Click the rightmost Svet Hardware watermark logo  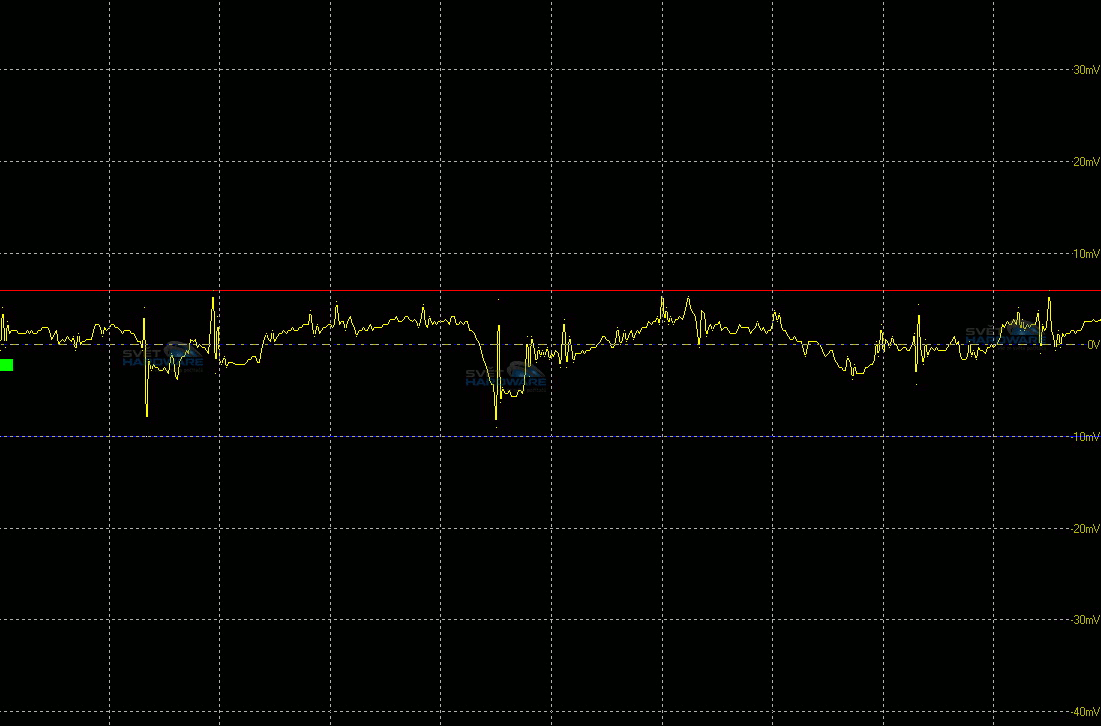point(1005,334)
